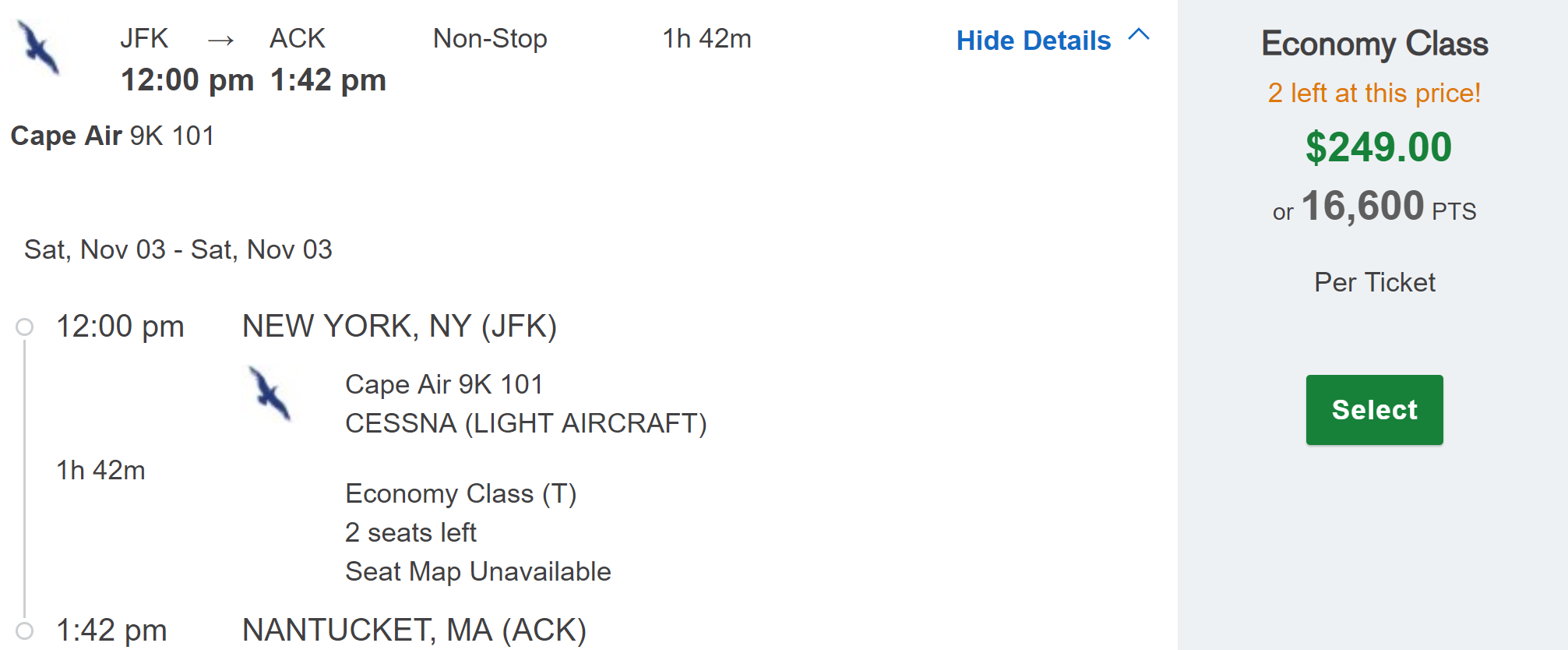Click the Cape Air logo in header row
The width and height of the screenshot is (1568, 650).
pos(39,48)
